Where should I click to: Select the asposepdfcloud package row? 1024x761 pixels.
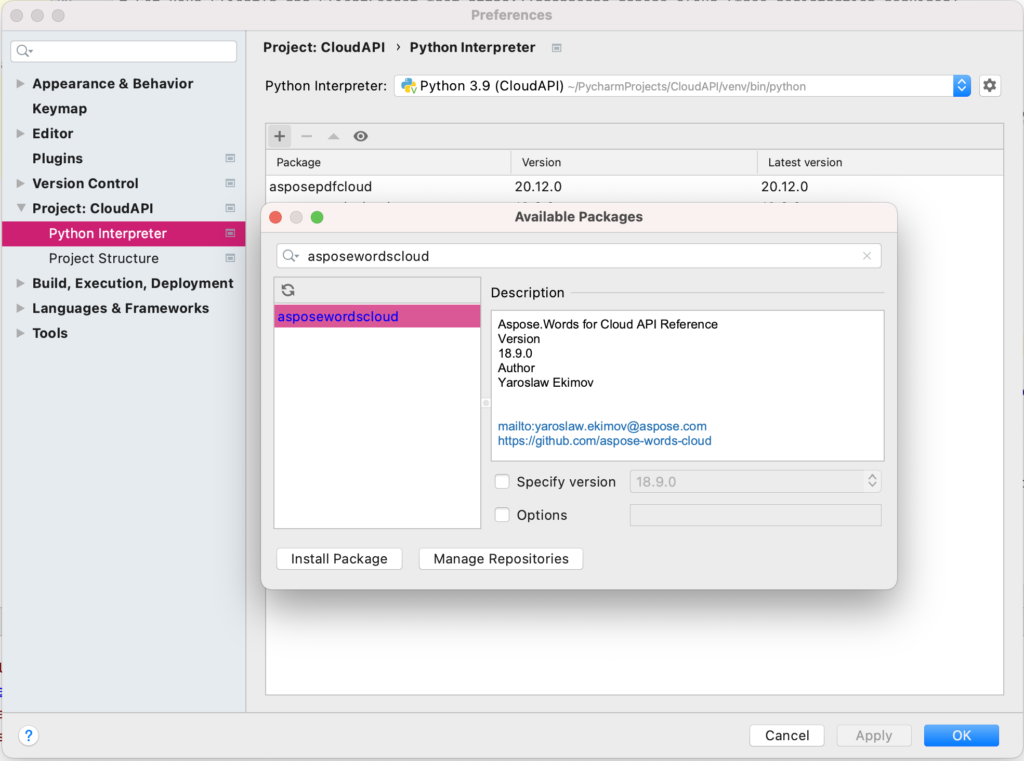click(634, 187)
